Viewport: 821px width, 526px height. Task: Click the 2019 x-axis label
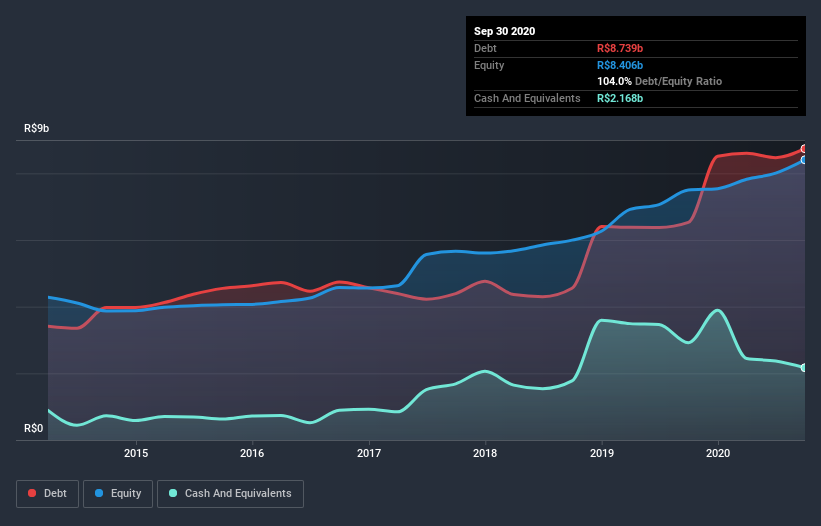pyautogui.click(x=602, y=453)
